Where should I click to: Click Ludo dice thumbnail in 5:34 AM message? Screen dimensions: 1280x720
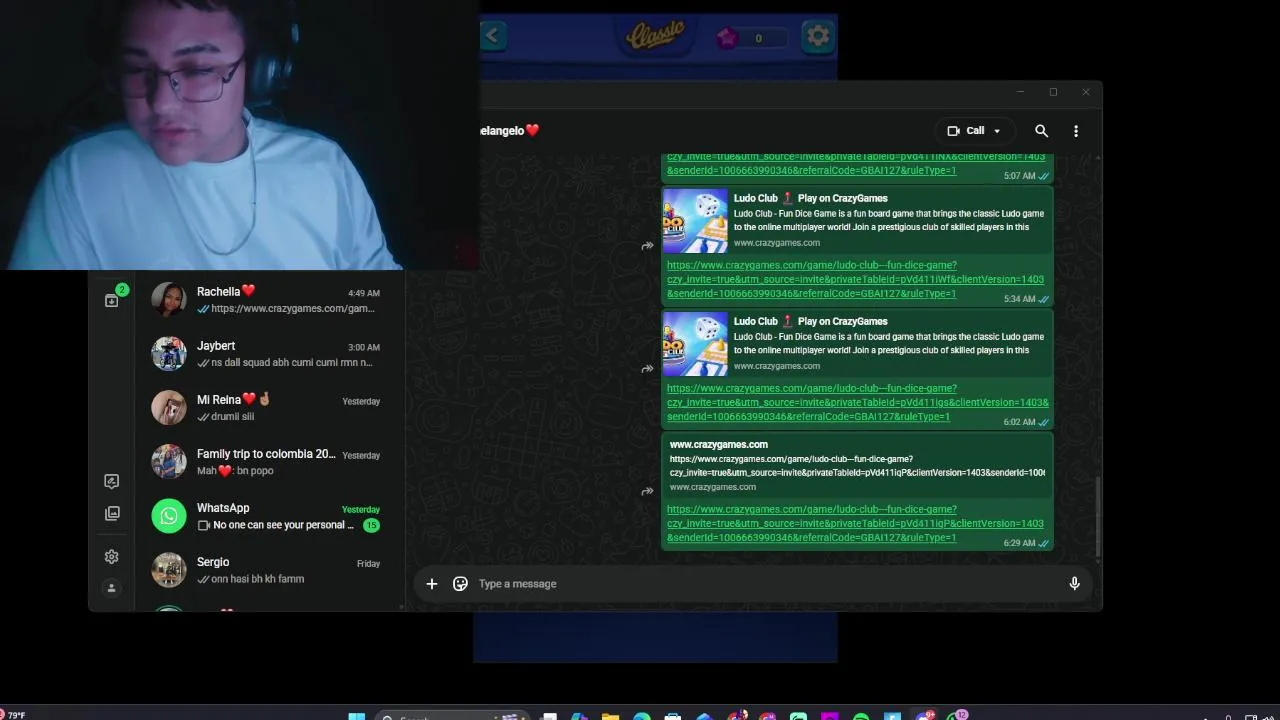695,220
